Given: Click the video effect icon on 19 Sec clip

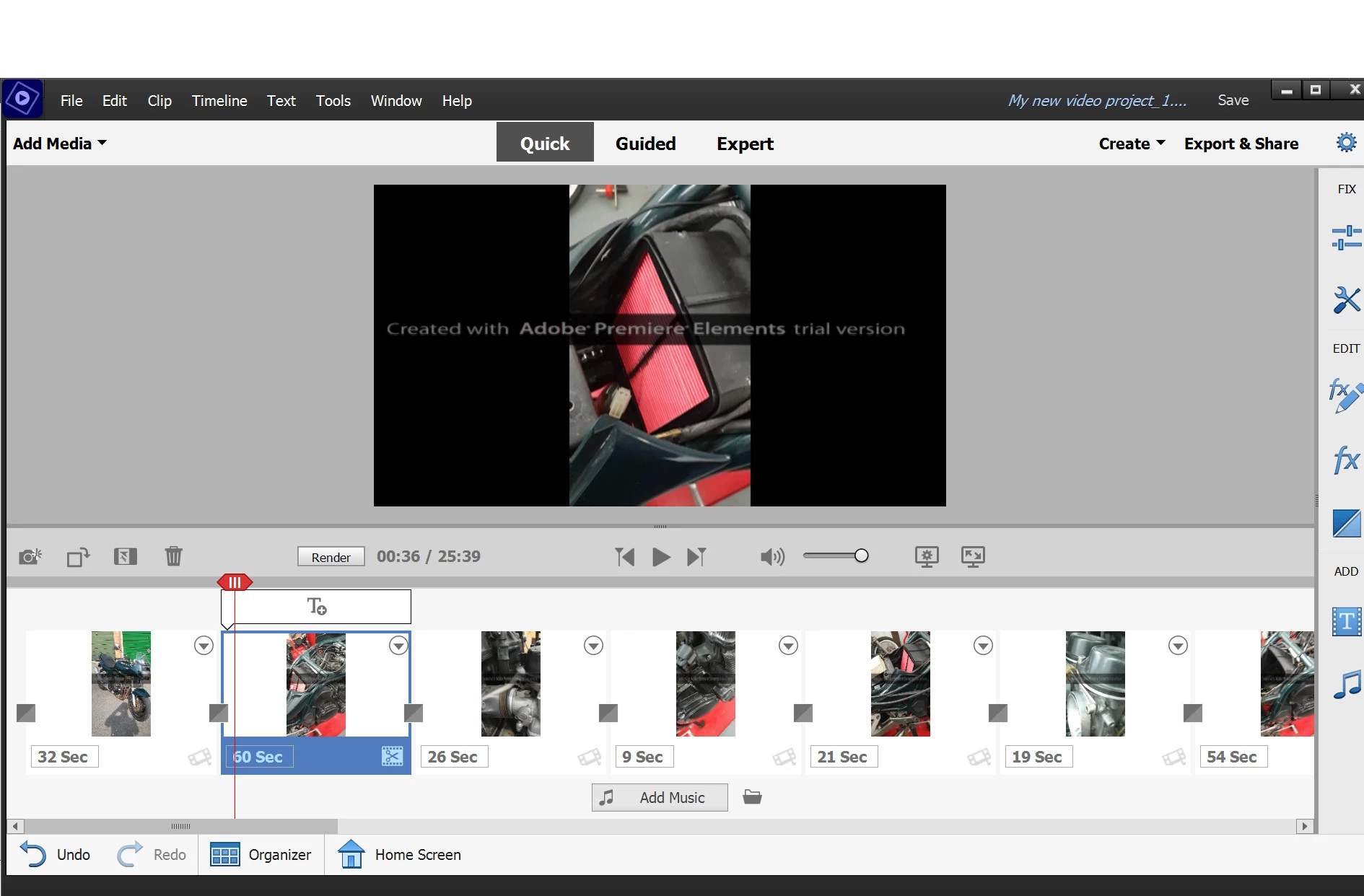Looking at the screenshot, I should pos(1173,757).
